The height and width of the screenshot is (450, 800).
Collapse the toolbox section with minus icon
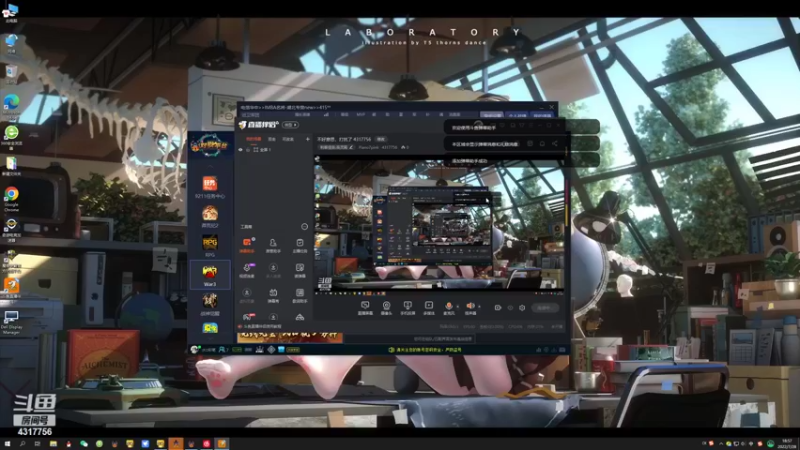coord(305,227)
